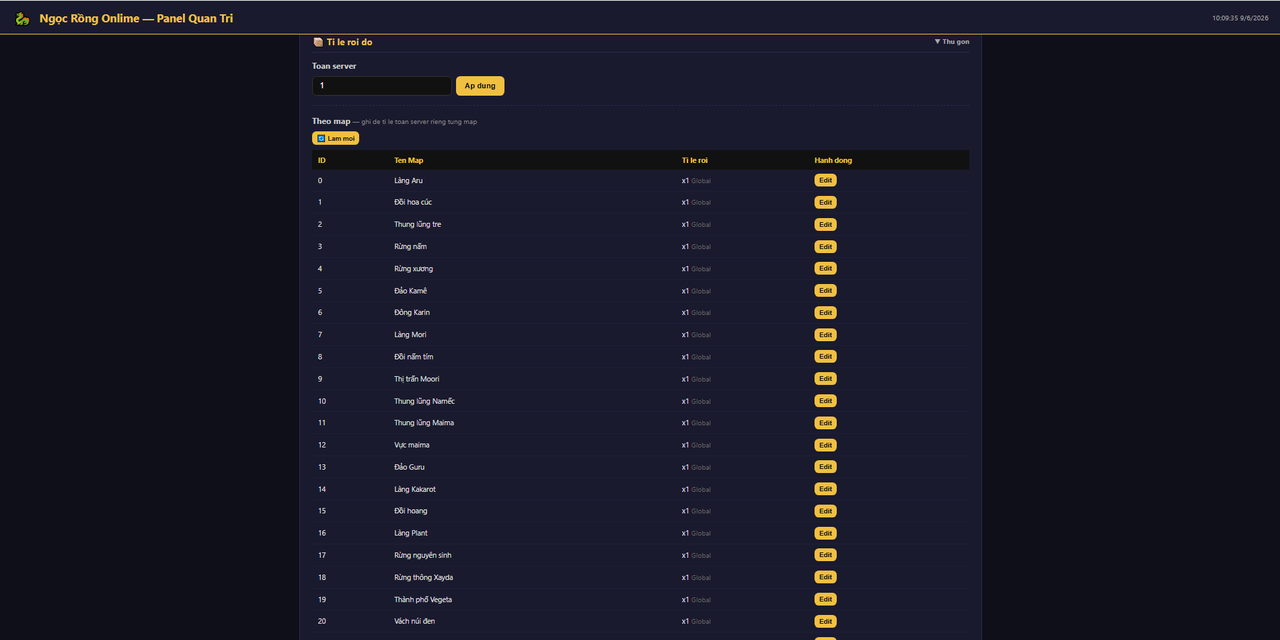Screen dimensions: 1280x640
Task: Select the Đảo Kamê map name
Action: pos(410,290)
